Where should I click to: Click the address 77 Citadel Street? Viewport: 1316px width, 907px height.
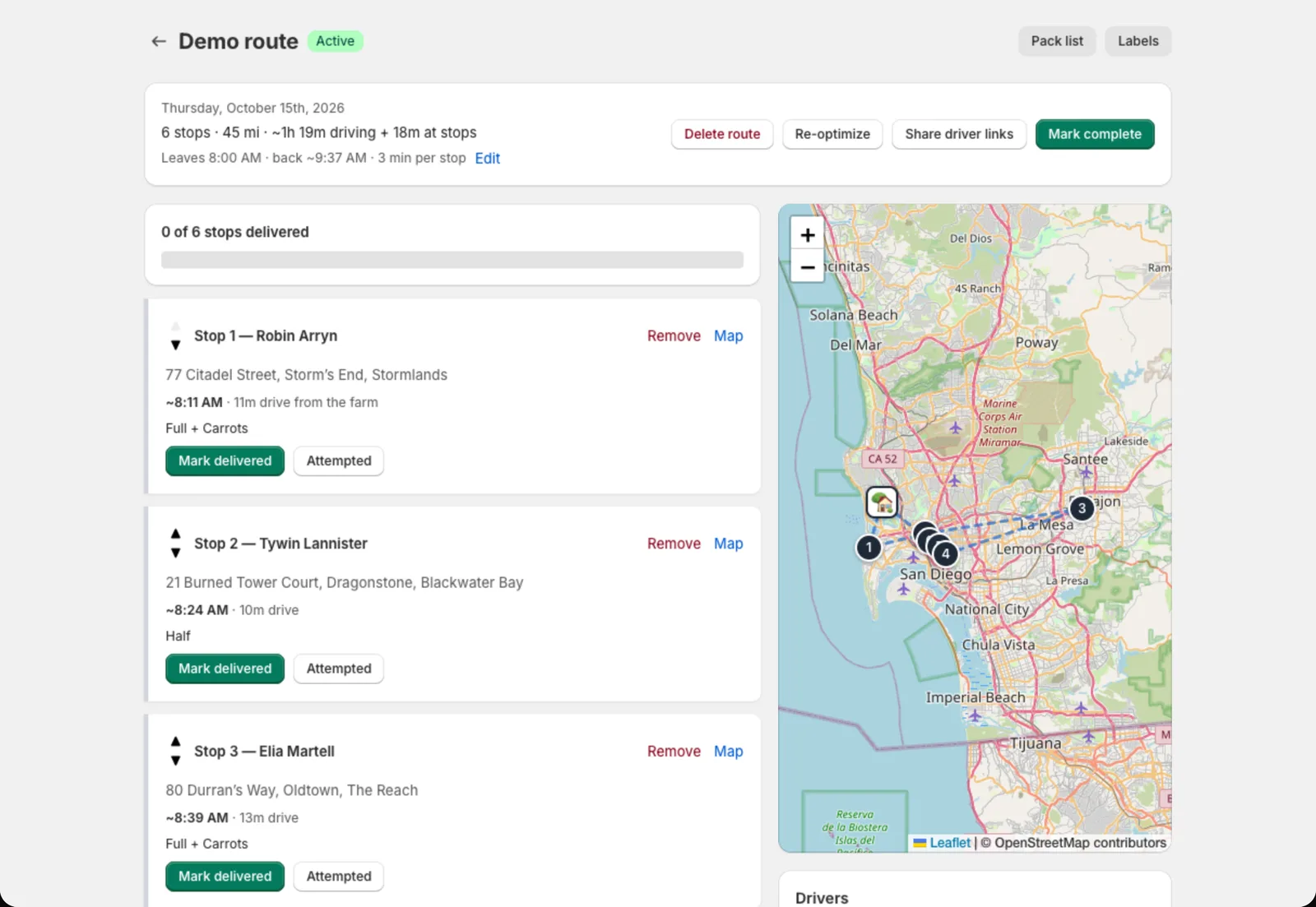[x=306, y=375]
